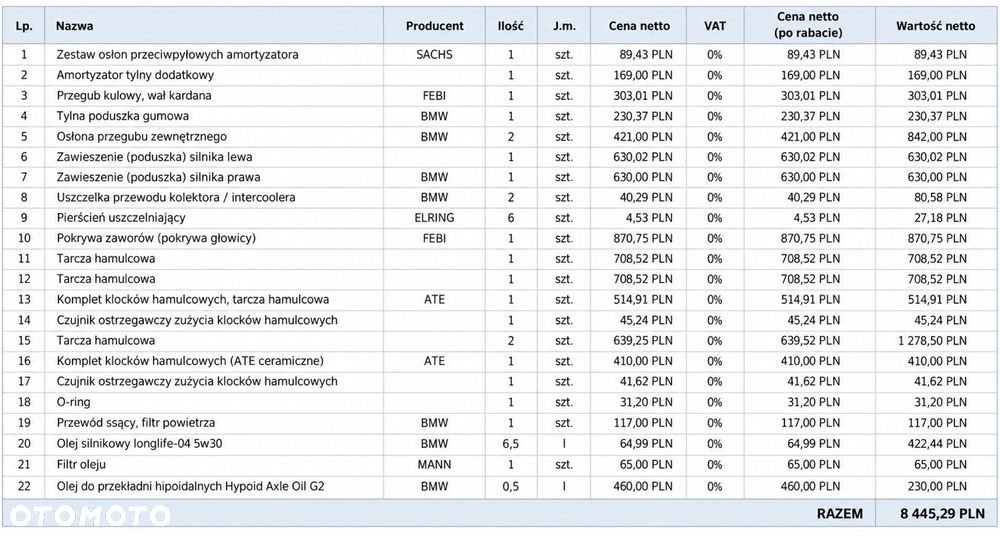Viewport: 1000px width, 536px height.
Task: Click the '8 445,29 PLN' total value
Action: pyautogui.click(x=943, y=514)
